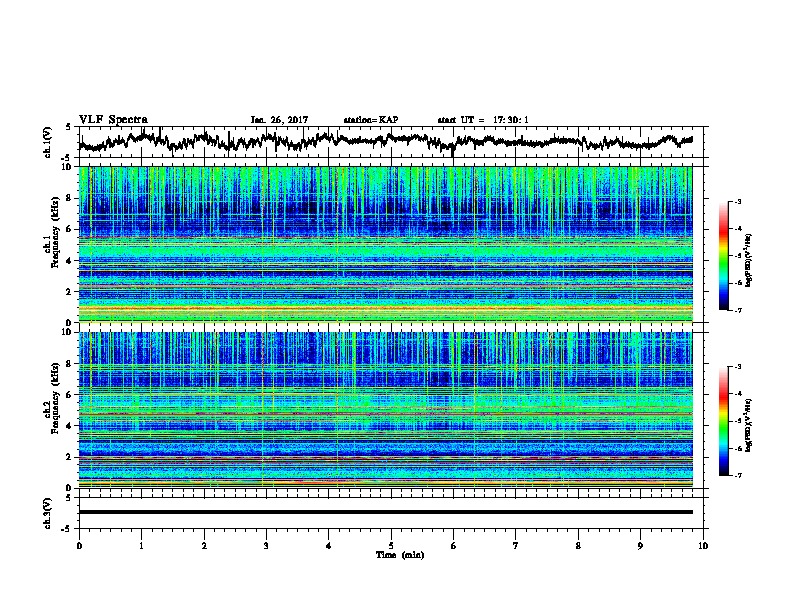Click the "-3" label on upper color bar
This screenshot has width=792, height=612.
(x=737, y=202)
